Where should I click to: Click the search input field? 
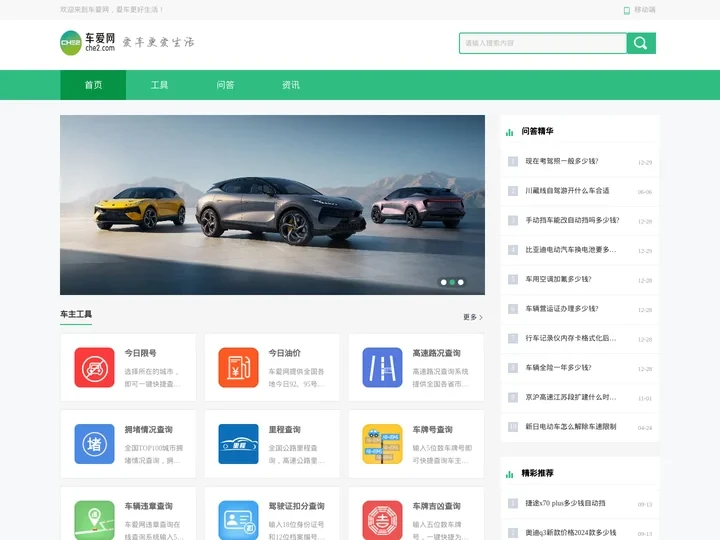pyautogui.click(x=543, y=43)
